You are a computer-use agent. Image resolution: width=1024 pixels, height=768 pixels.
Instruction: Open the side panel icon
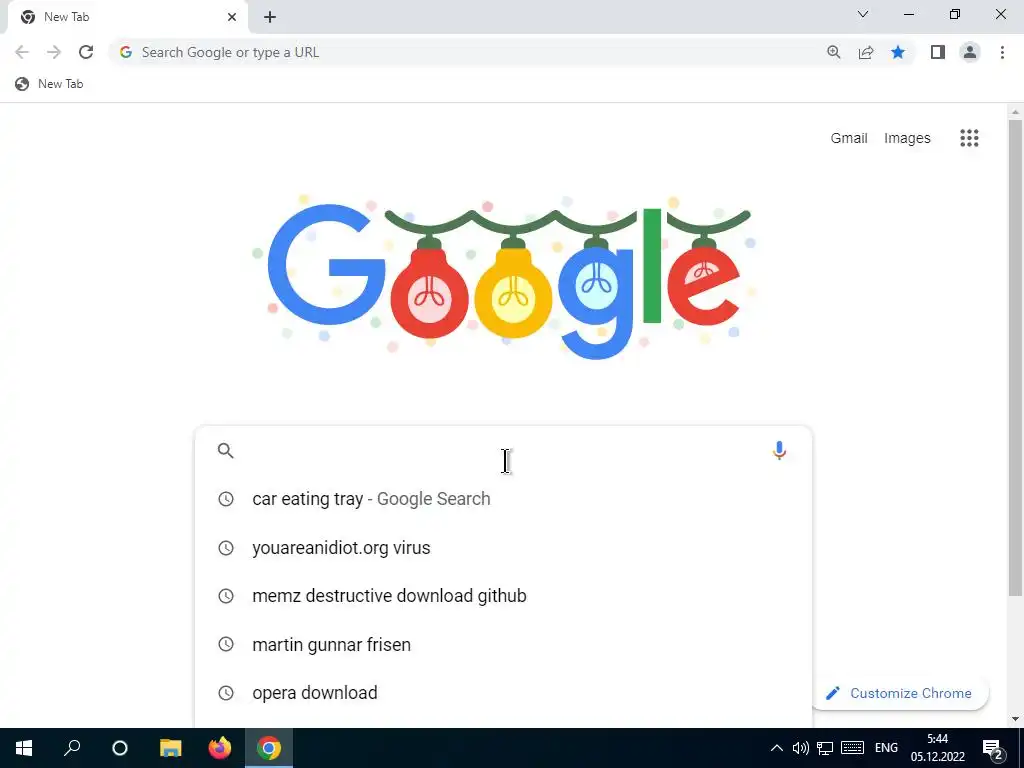point(938,52)
